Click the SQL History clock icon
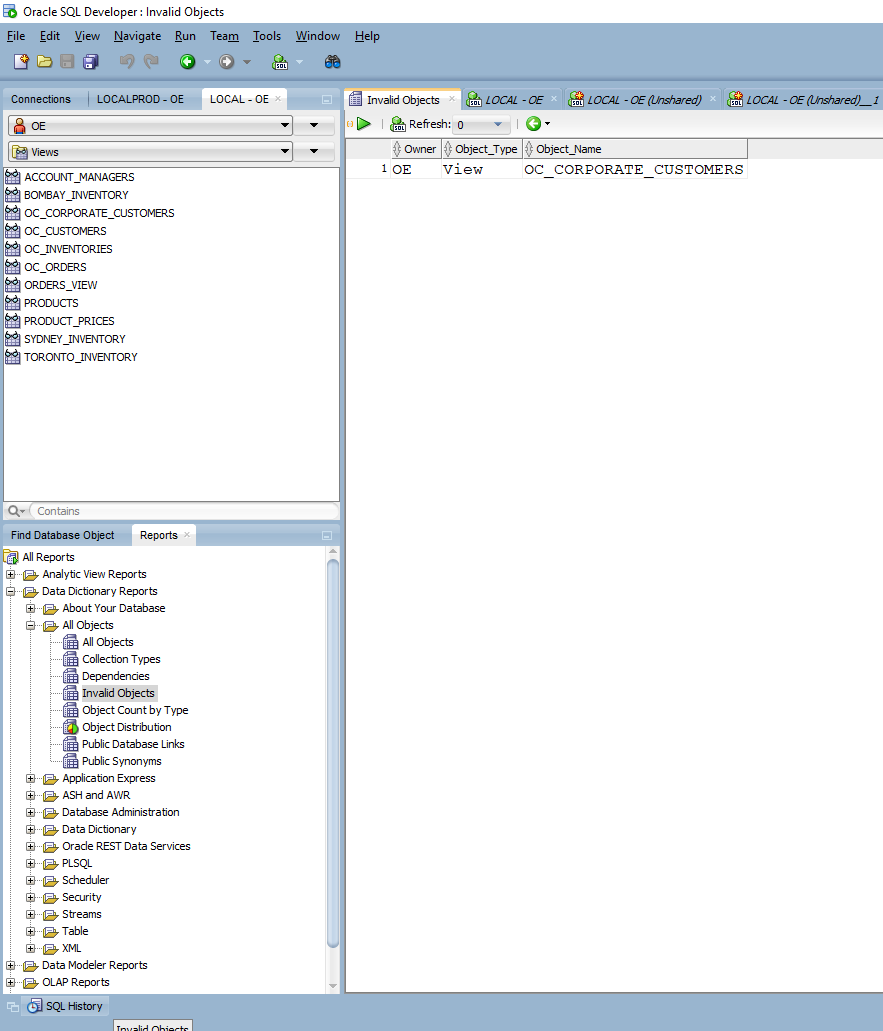Image resolution: width=883 pixels, height=1031 pixels. click(x=35, y=1006)
